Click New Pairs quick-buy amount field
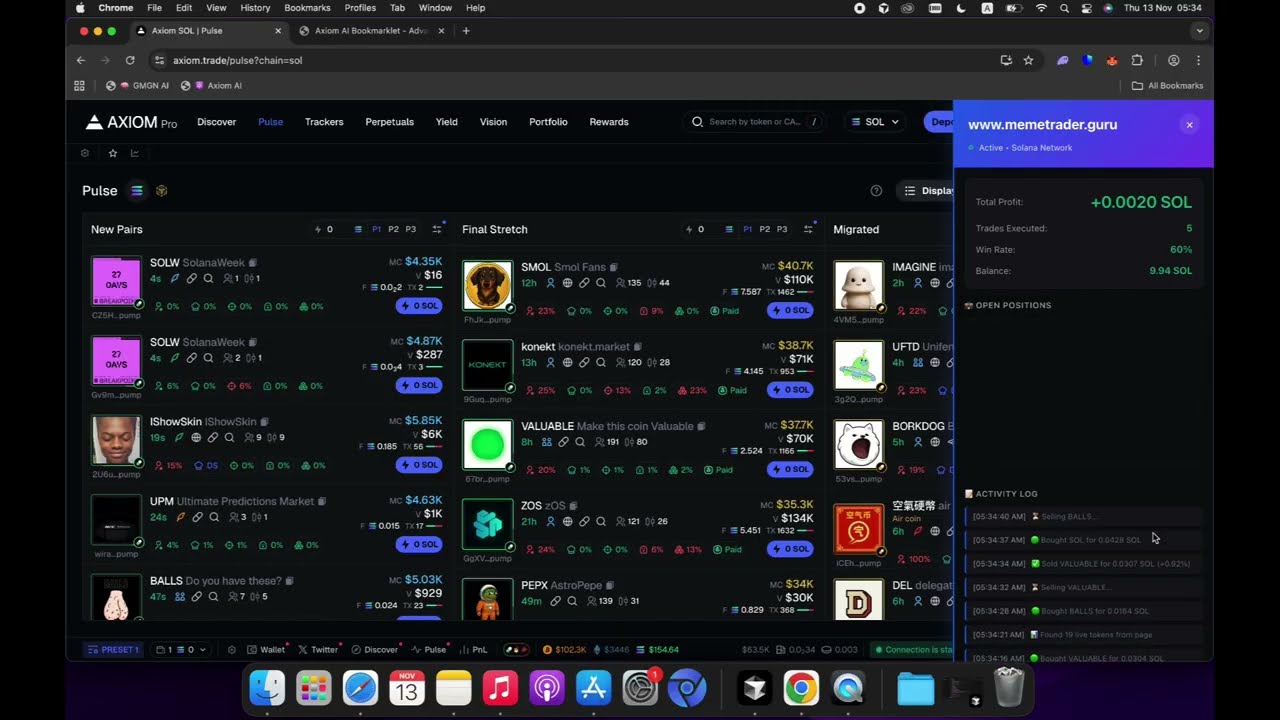The width and height of the screenshot is (1280, 720). tap(330, 229)
